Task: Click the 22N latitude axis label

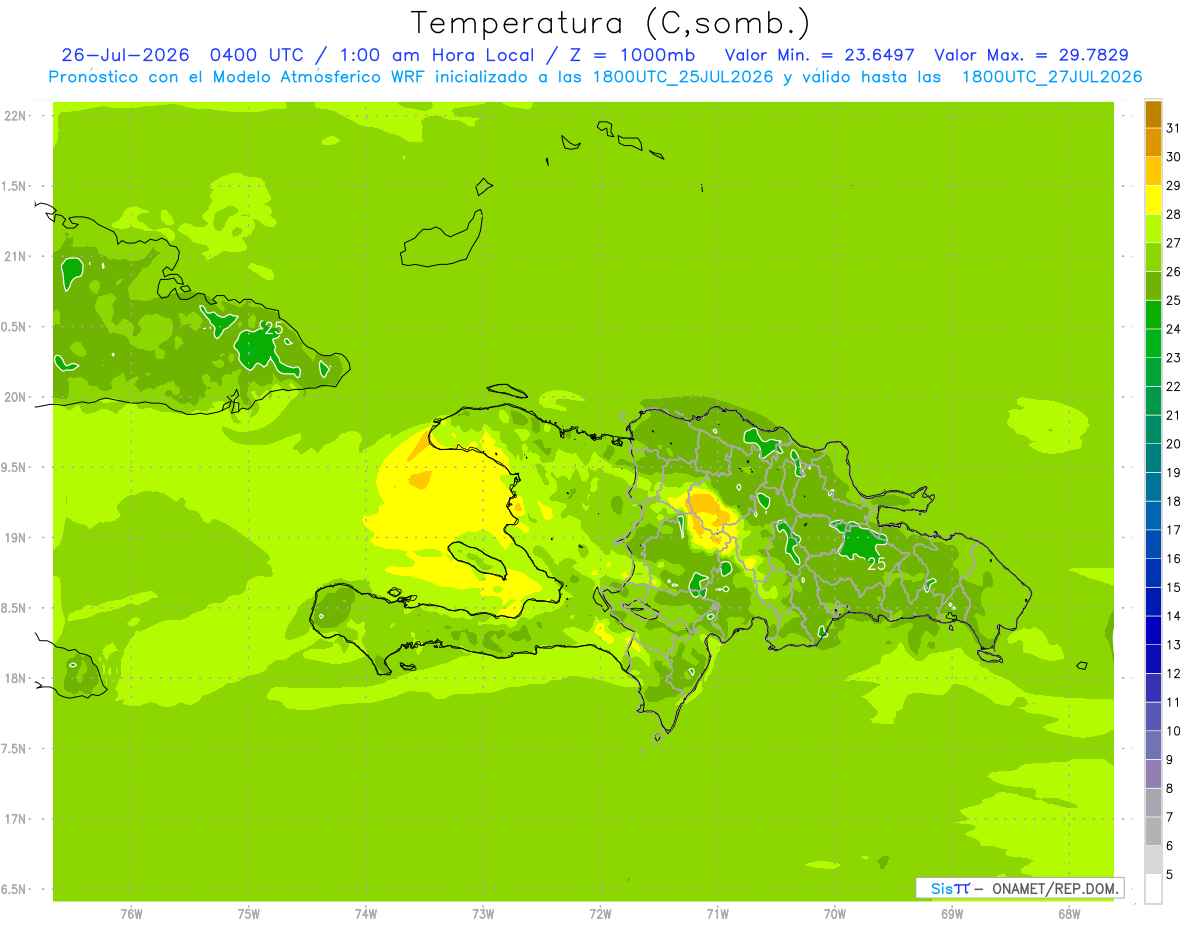Action: point(15,115)
